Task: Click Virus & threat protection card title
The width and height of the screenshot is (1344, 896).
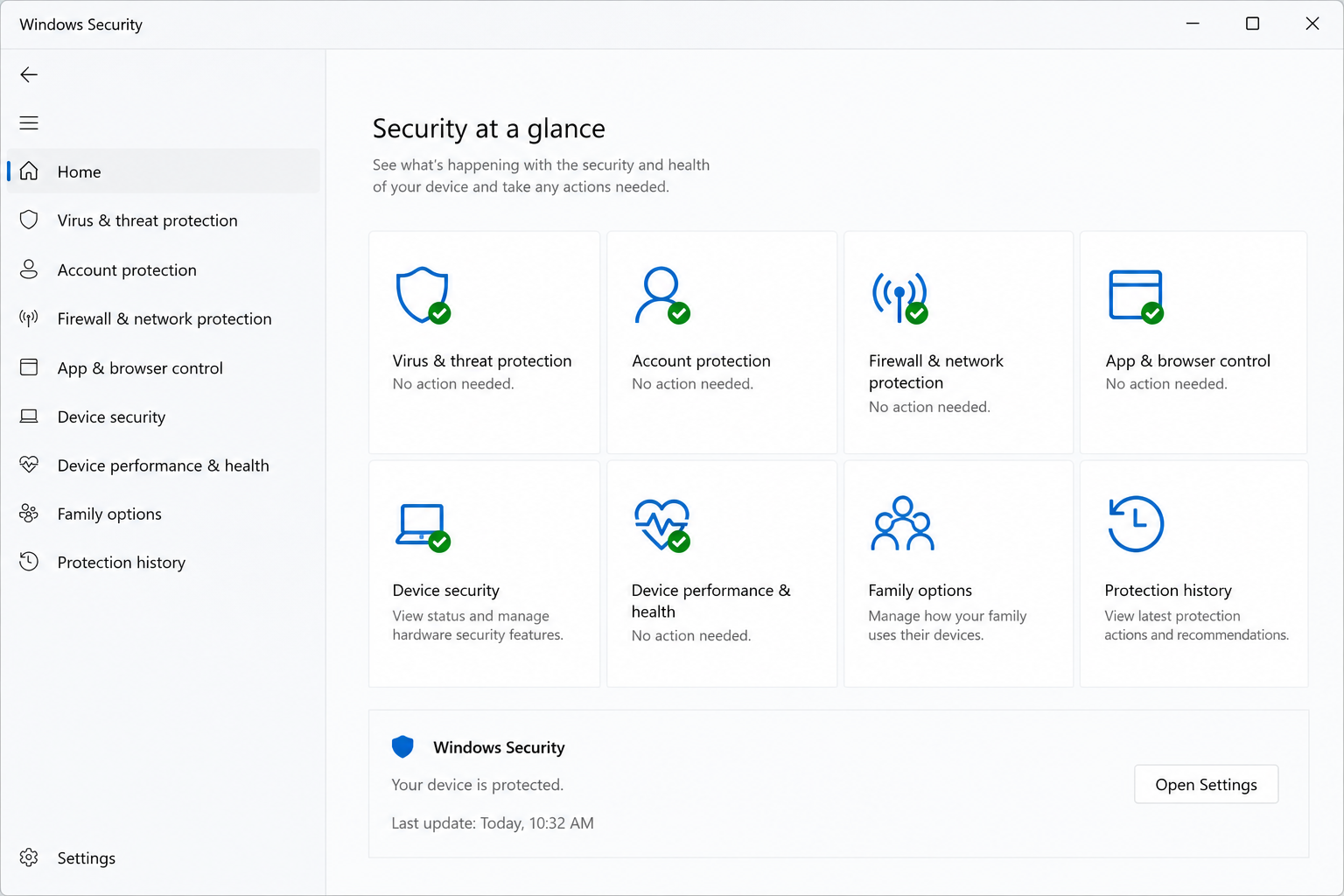Action: click(x=482, y=360)
